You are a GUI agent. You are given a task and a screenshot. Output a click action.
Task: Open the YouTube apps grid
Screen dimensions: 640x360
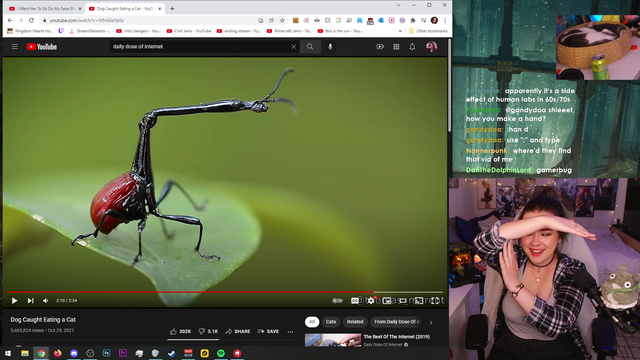tap(396, 47)
